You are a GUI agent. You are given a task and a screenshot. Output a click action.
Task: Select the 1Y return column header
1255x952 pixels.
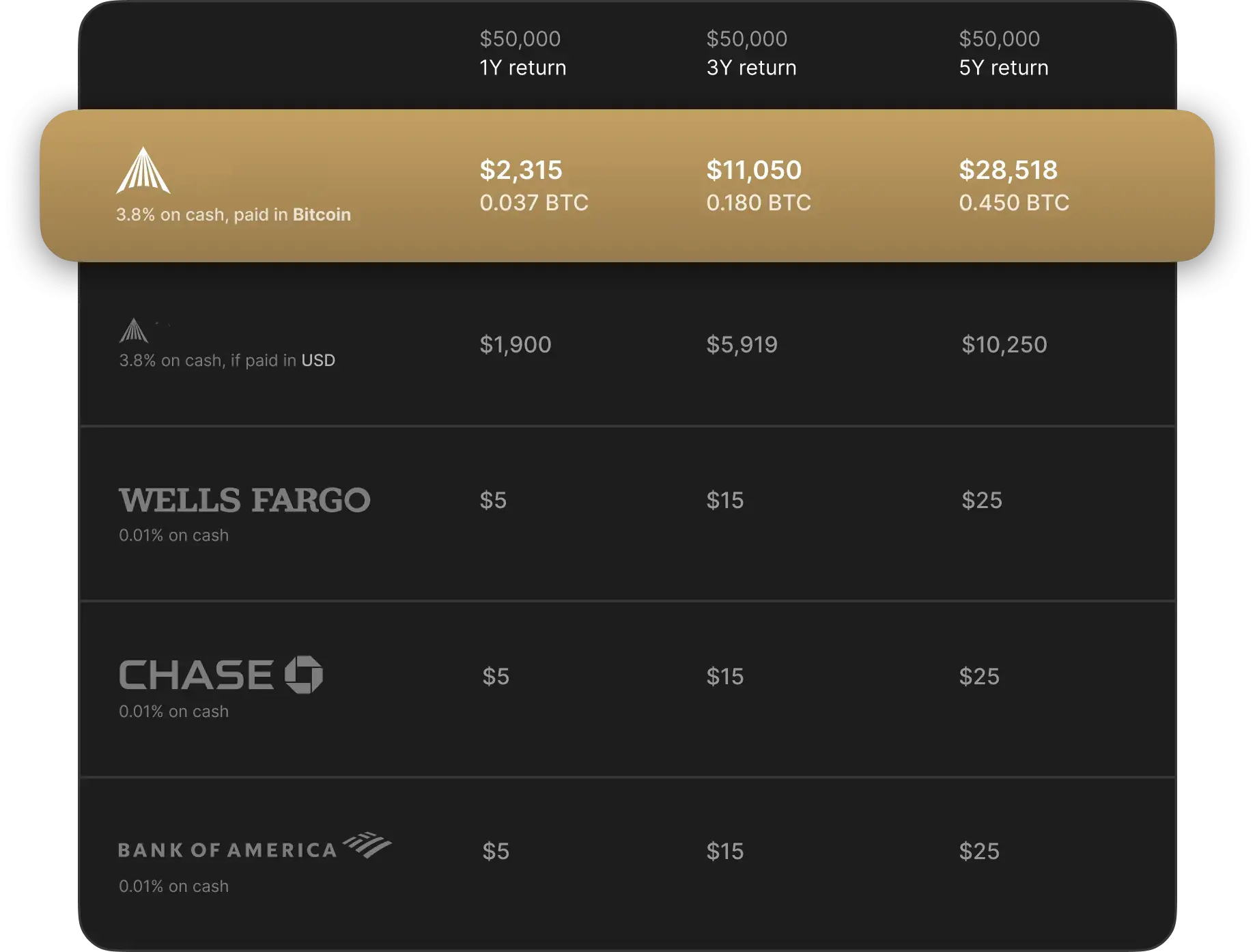tap(522, 68)
